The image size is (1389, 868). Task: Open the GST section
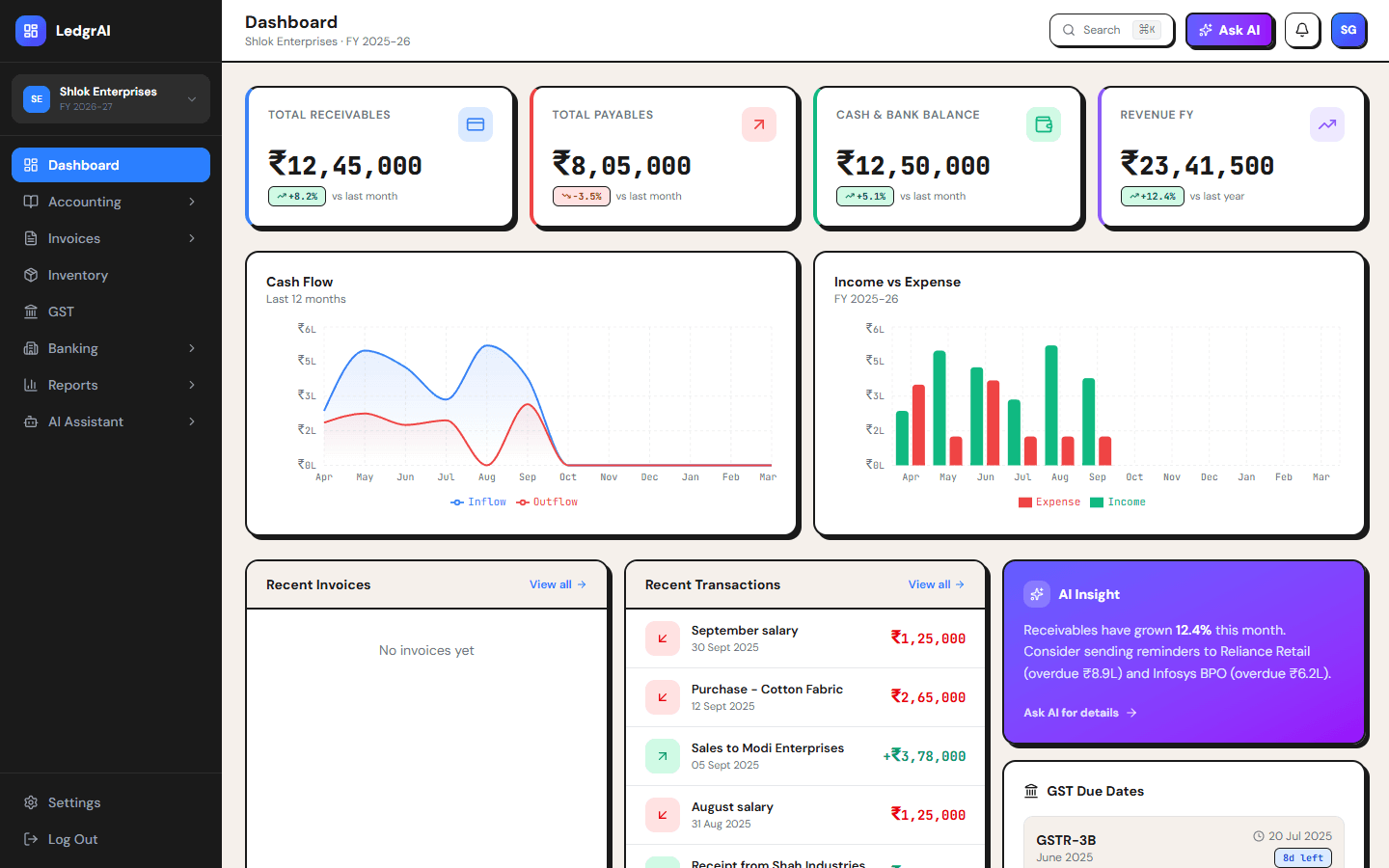point(111,312)
